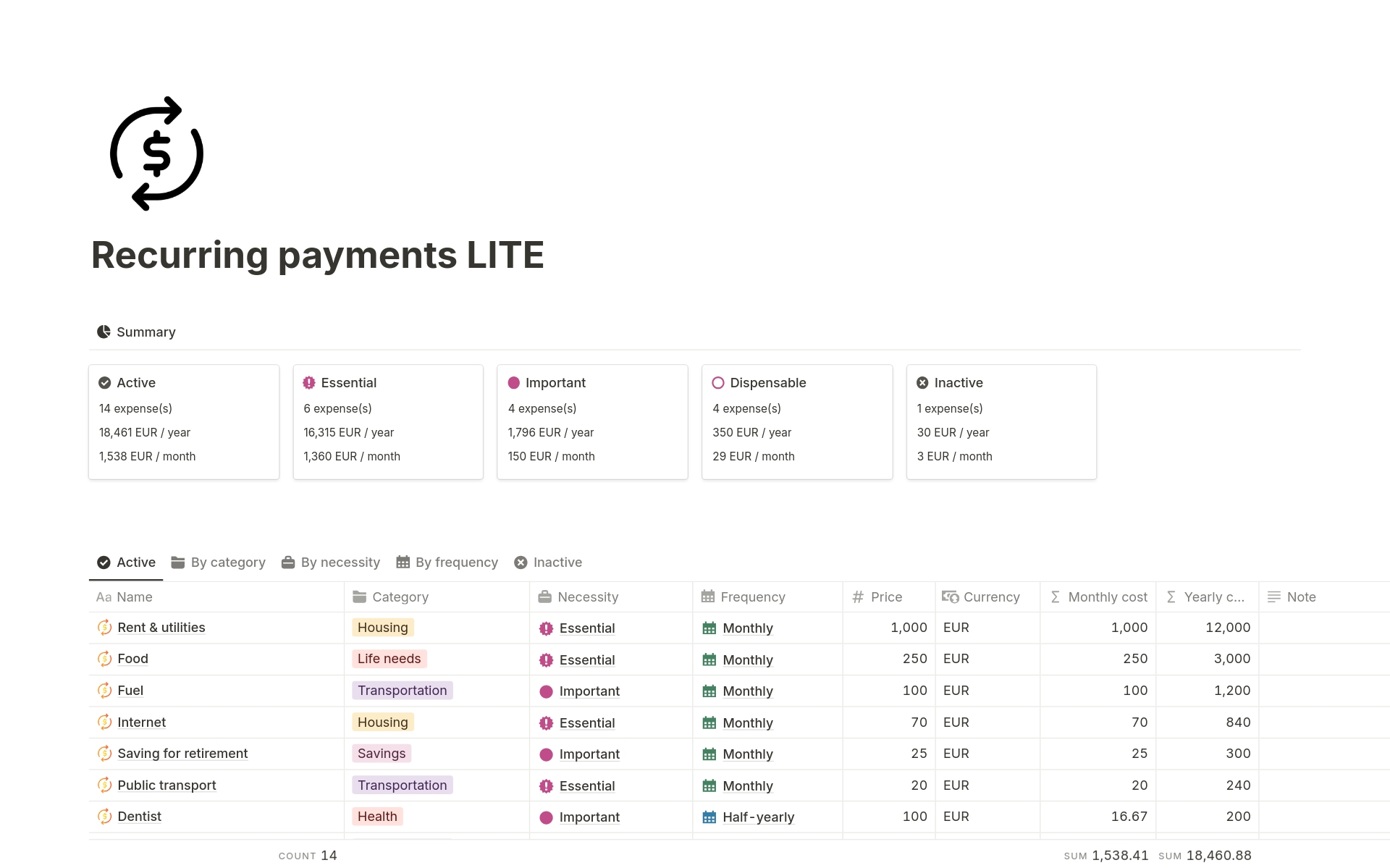
Task: Open the Necessity column header menu
Action: (587, 597)
